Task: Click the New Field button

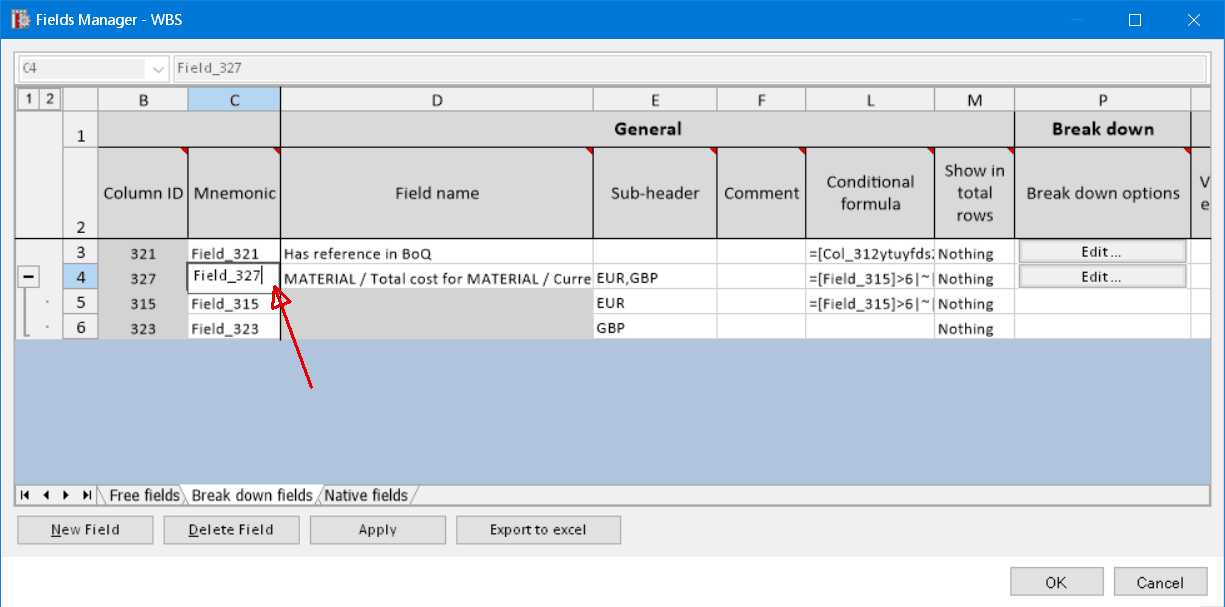Action: coord(85,530)
